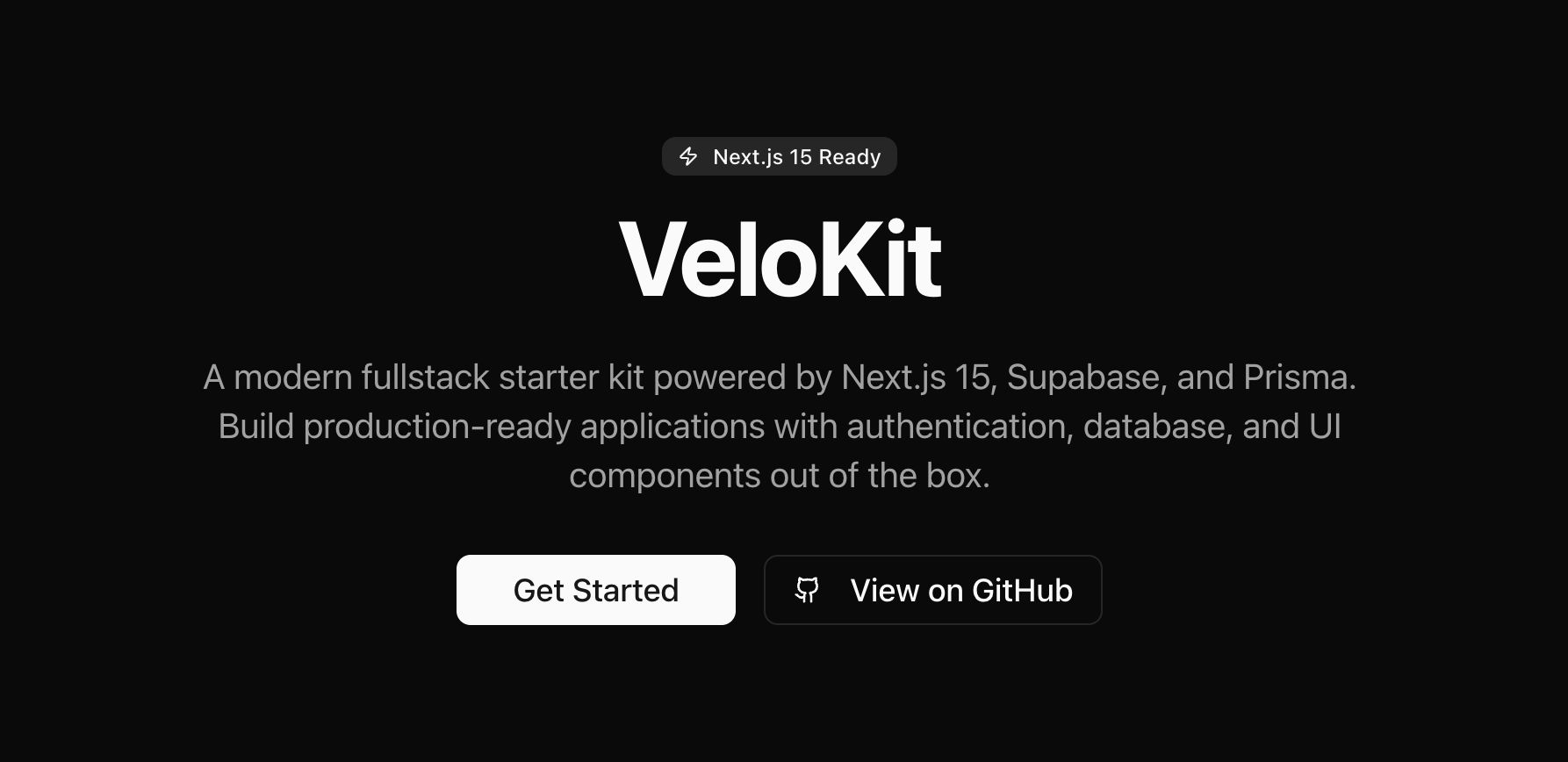Click the lightning bolt icon in badge

688,156
